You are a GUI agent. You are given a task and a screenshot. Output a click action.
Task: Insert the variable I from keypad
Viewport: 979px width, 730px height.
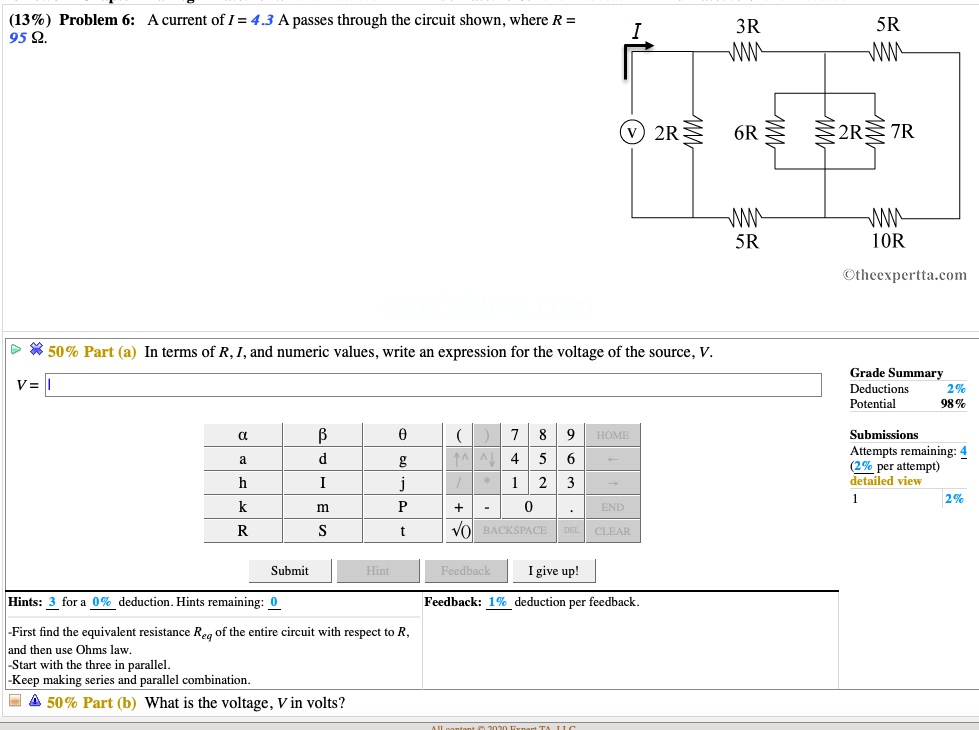(x=323, y=483)
